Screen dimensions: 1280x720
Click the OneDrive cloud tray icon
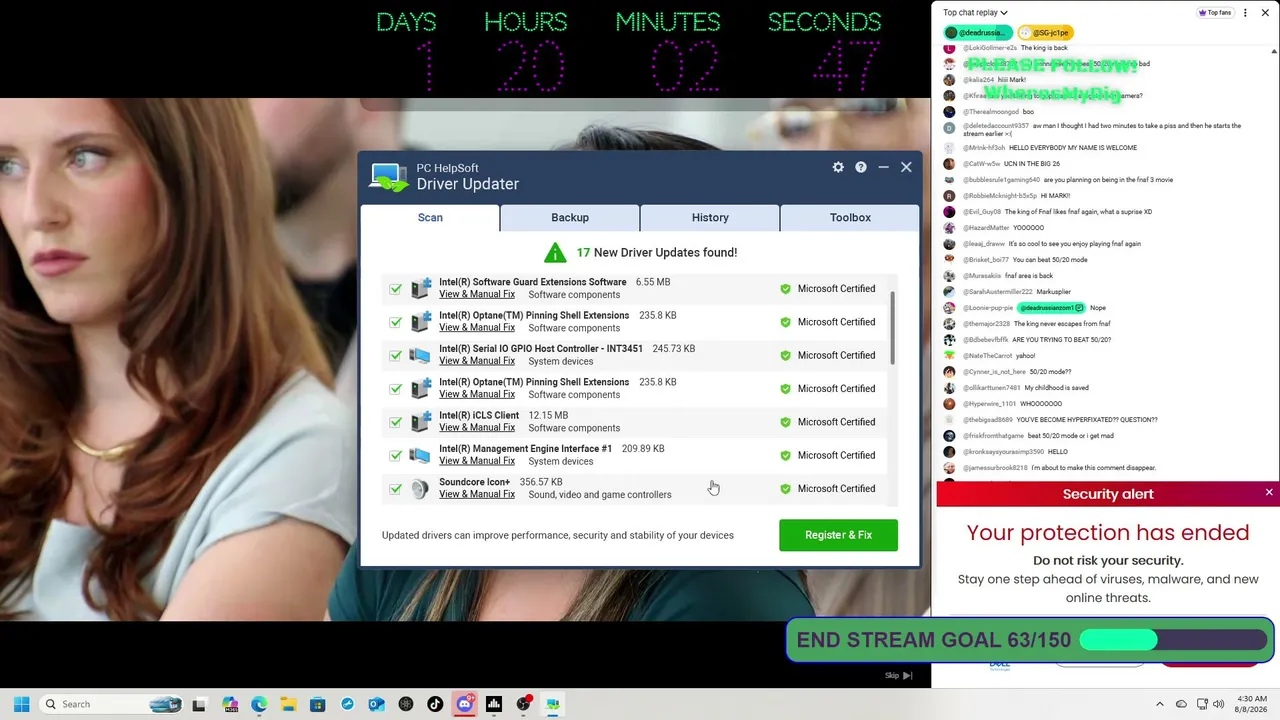[x=1181, y=704]
